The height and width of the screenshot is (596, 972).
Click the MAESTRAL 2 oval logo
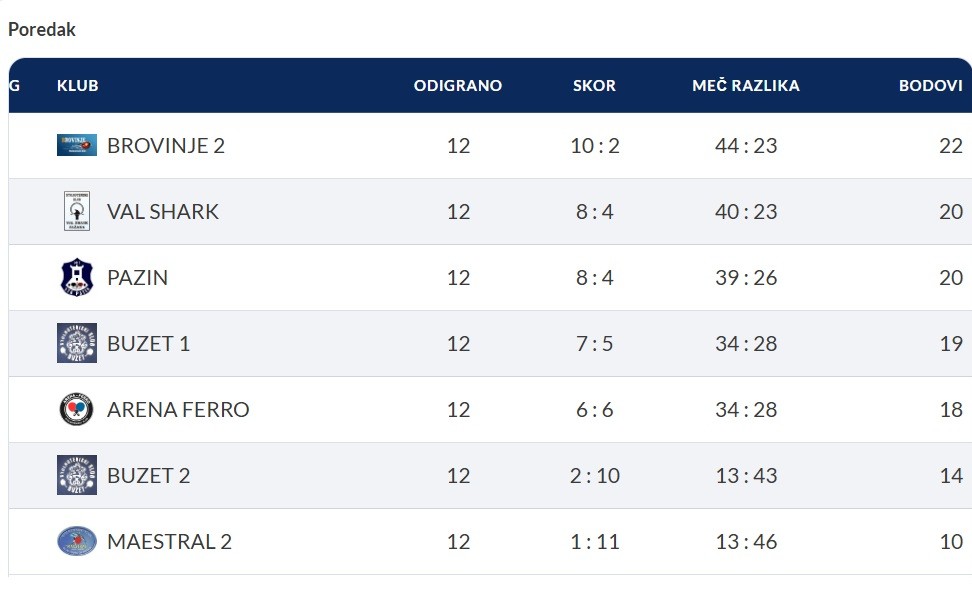coord(77,541)
